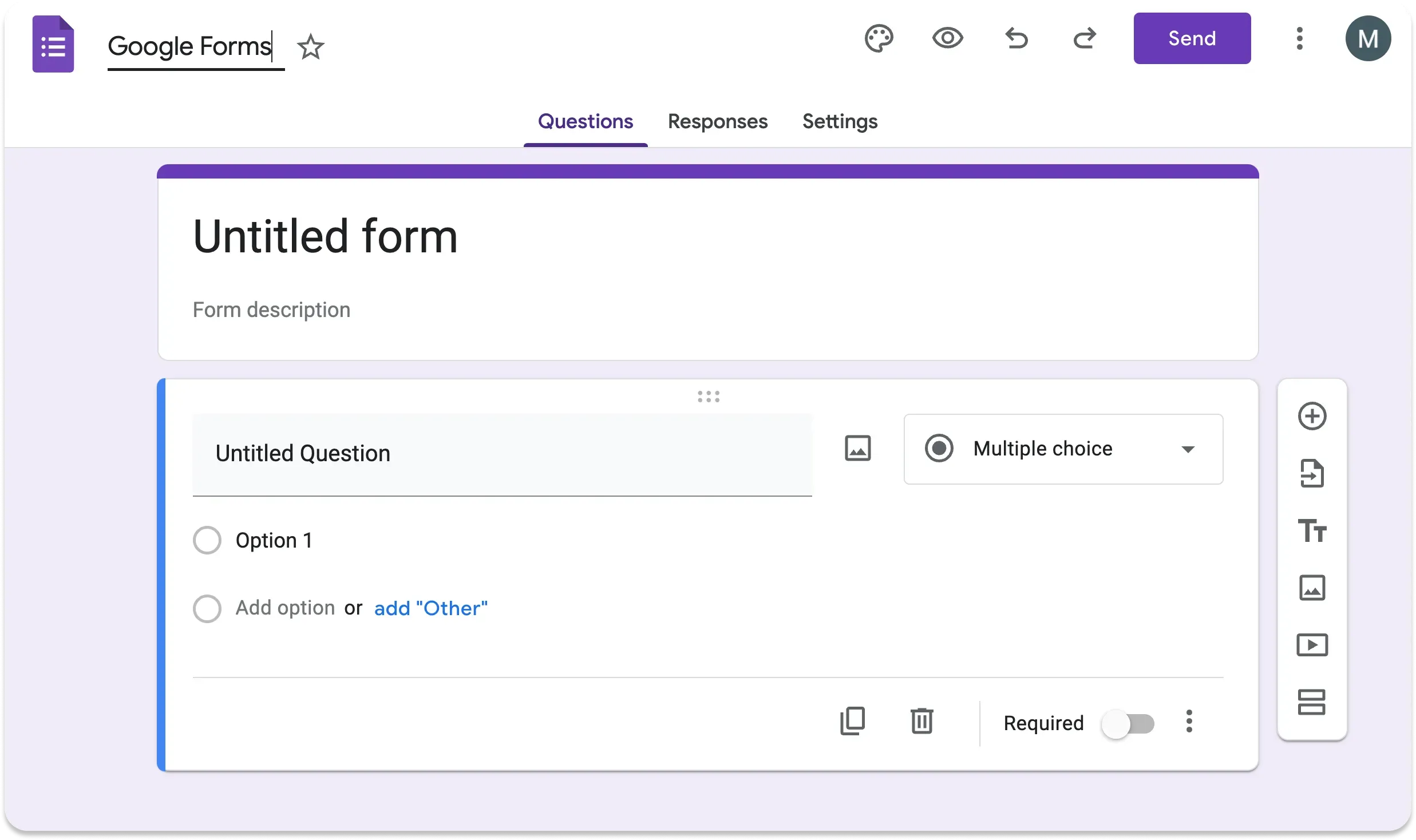Insert an image via the sidebar icon

coord(1313,588)
